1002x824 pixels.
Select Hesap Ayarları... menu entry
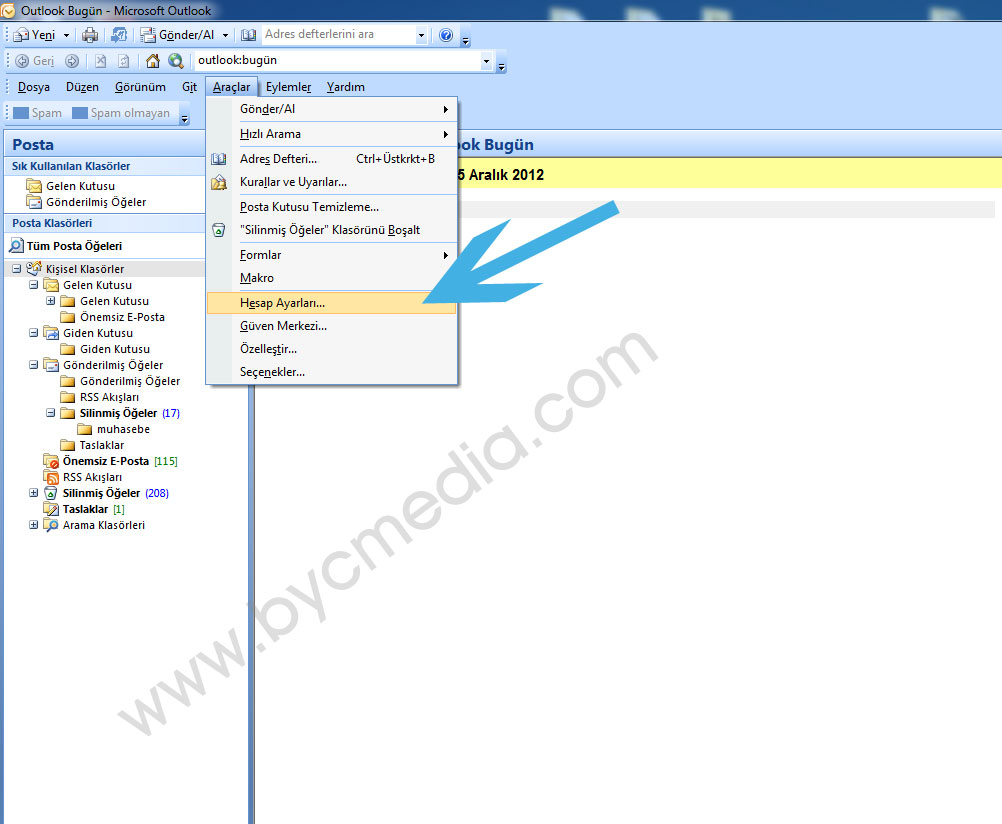click(332, 303)
